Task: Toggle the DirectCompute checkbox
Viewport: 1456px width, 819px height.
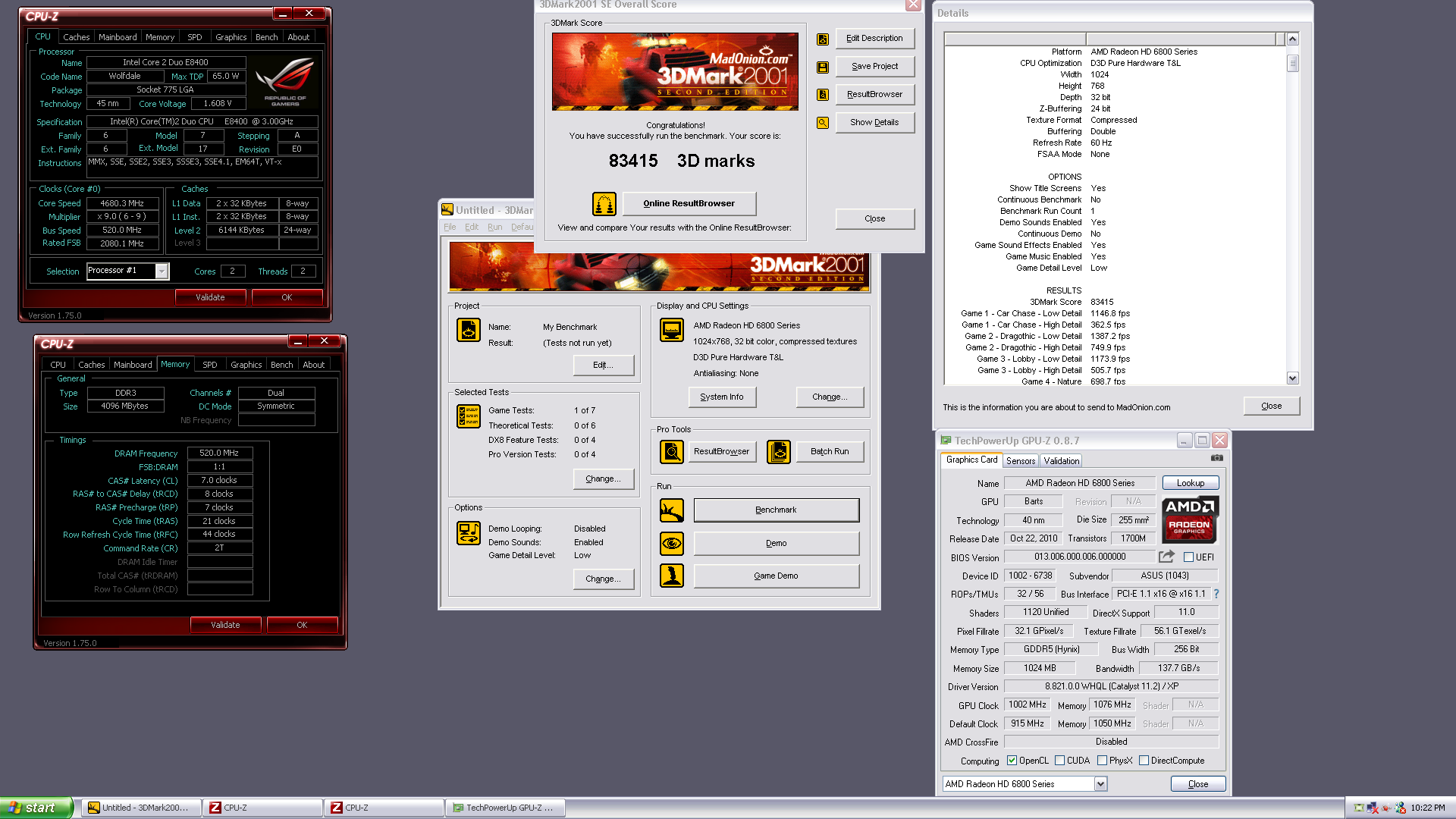Action: point(1144,761)
